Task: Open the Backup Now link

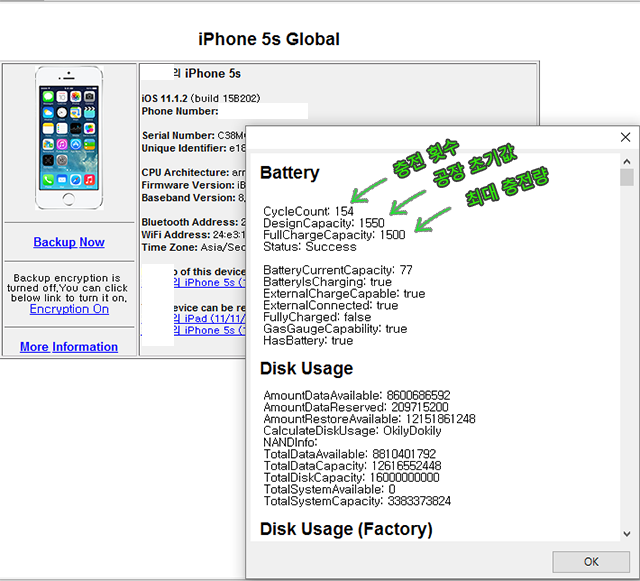Action: coord(69,242)
